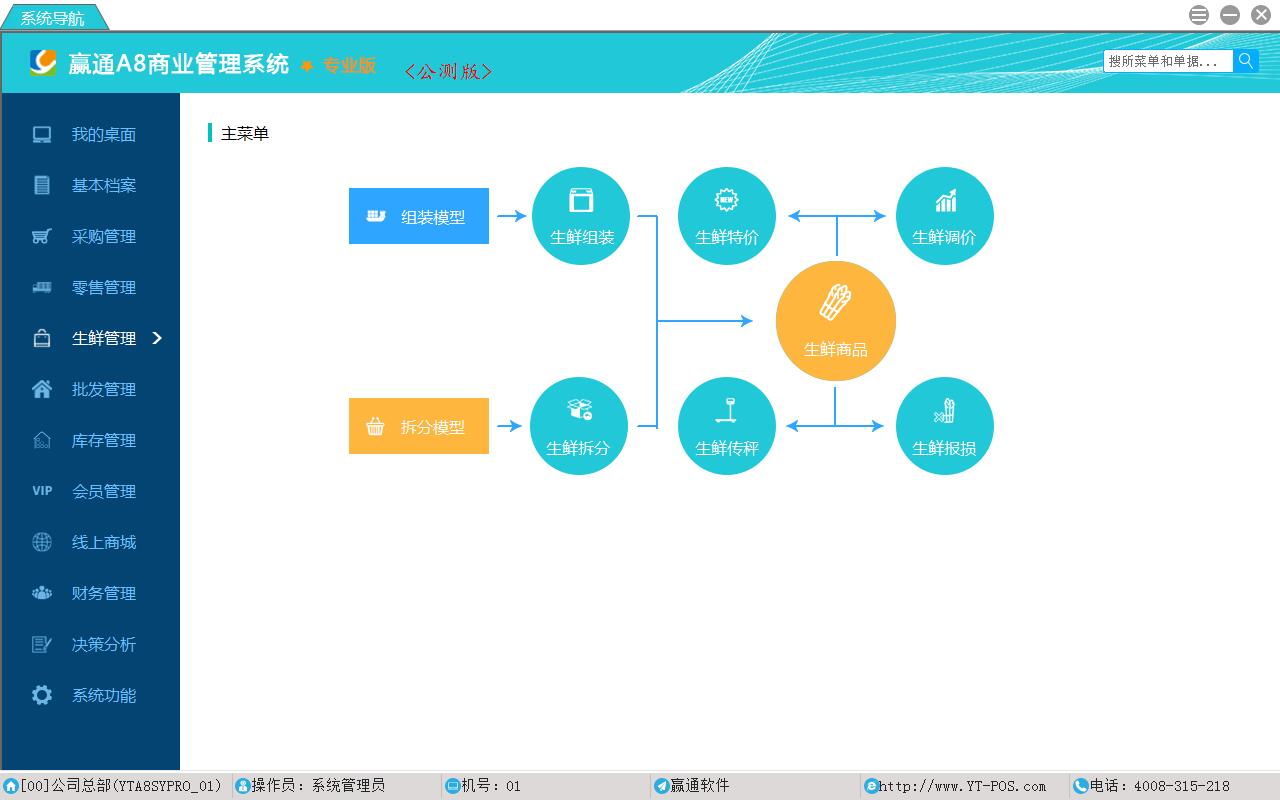Click the orange 拆分模型 button

(419, 426)
